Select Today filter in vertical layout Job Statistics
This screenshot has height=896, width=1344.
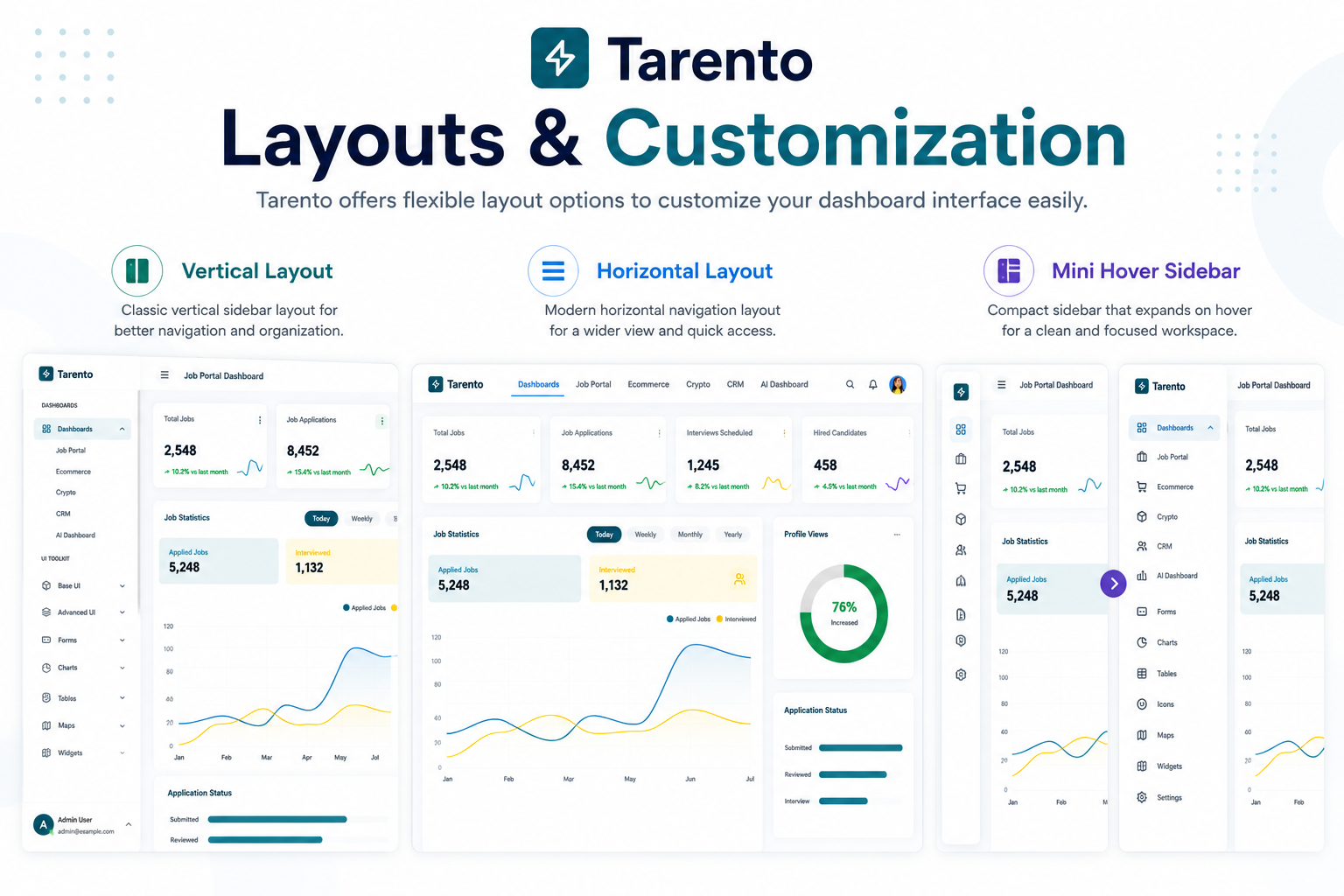pyautogui.click(x=321, y=519)
